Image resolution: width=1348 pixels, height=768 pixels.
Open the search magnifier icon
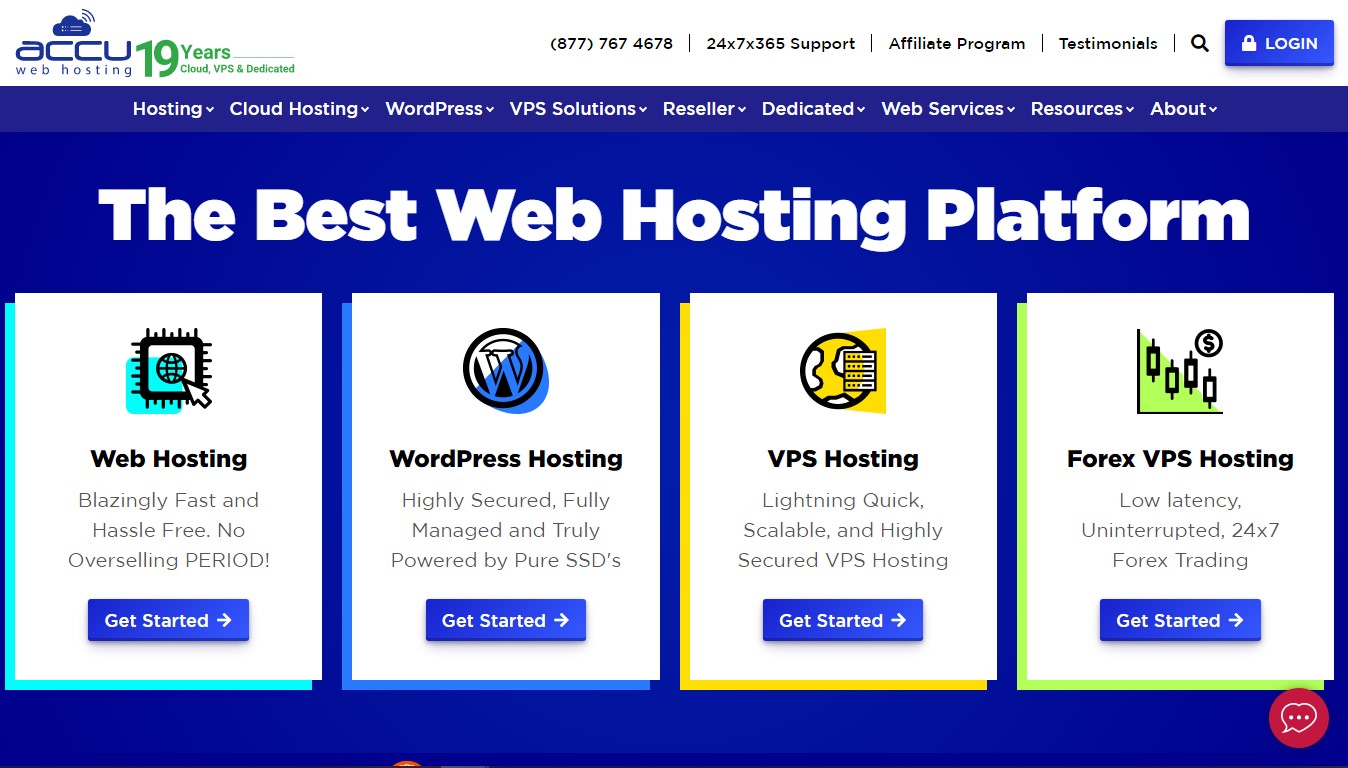[x=1200, y=44]
